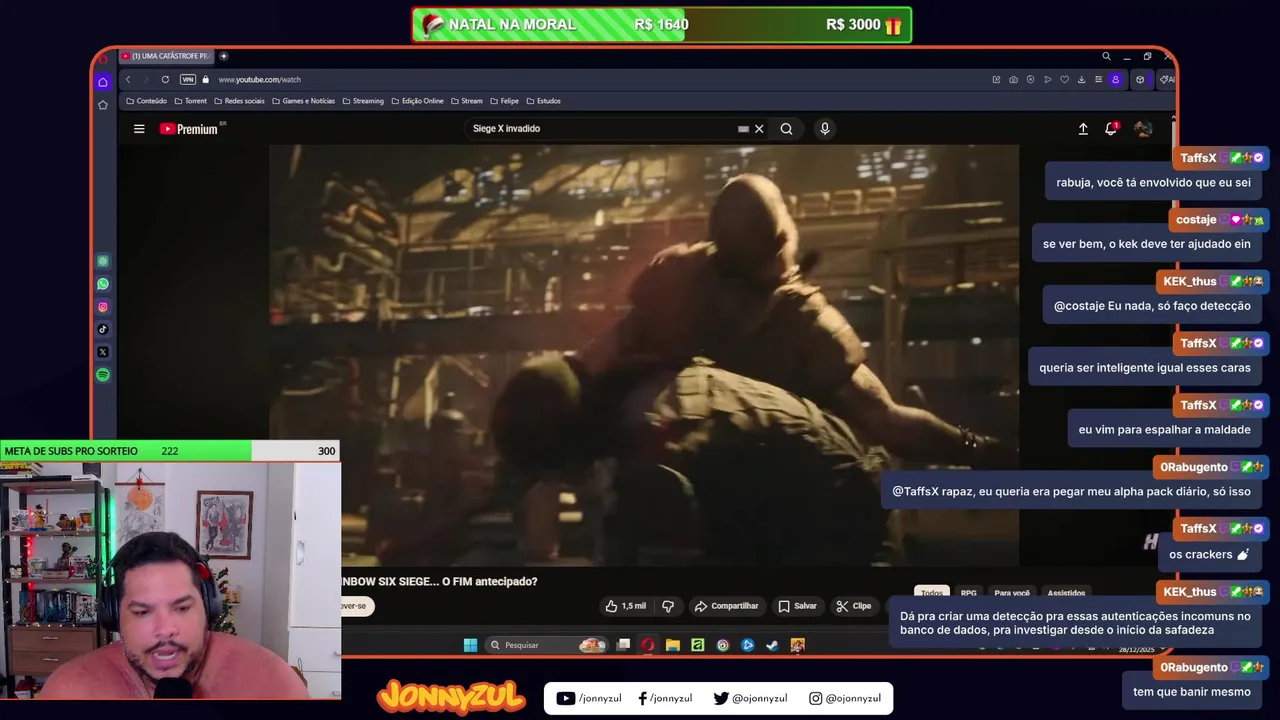
Task: Open the Windows Start button
Action: pos(470,645)
